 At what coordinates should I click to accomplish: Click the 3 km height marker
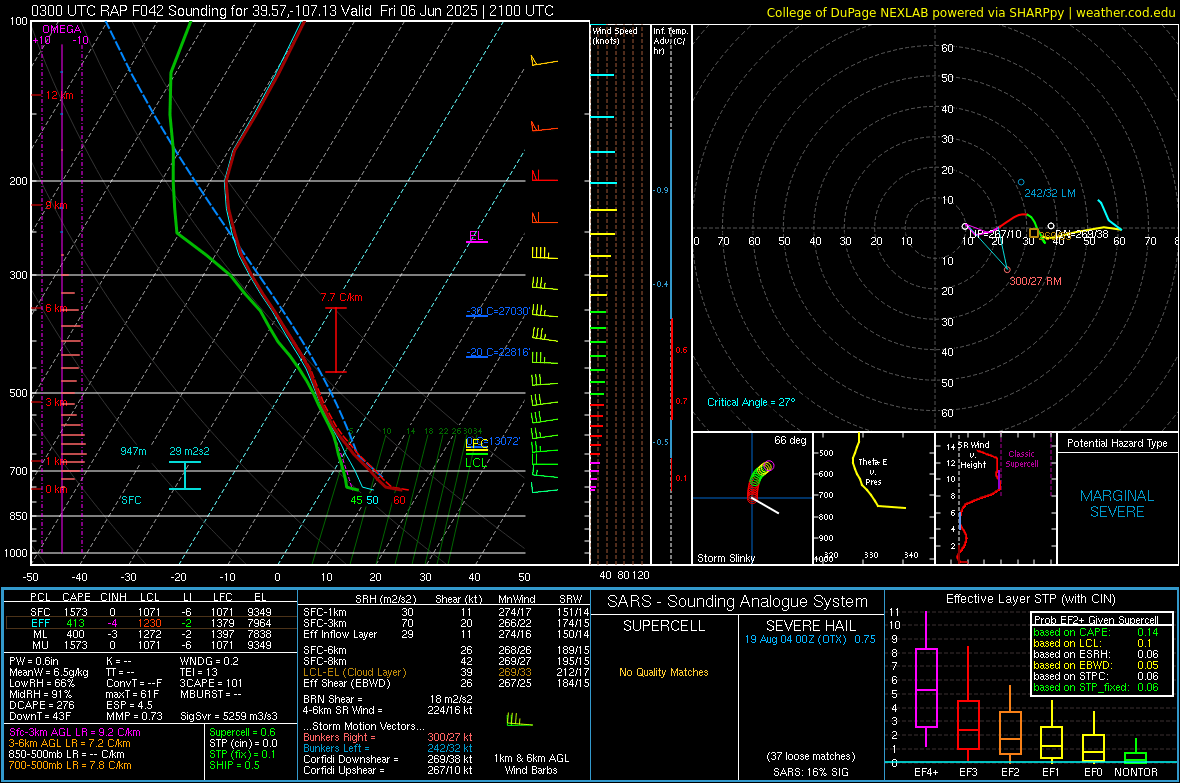(x=56, y=403)
